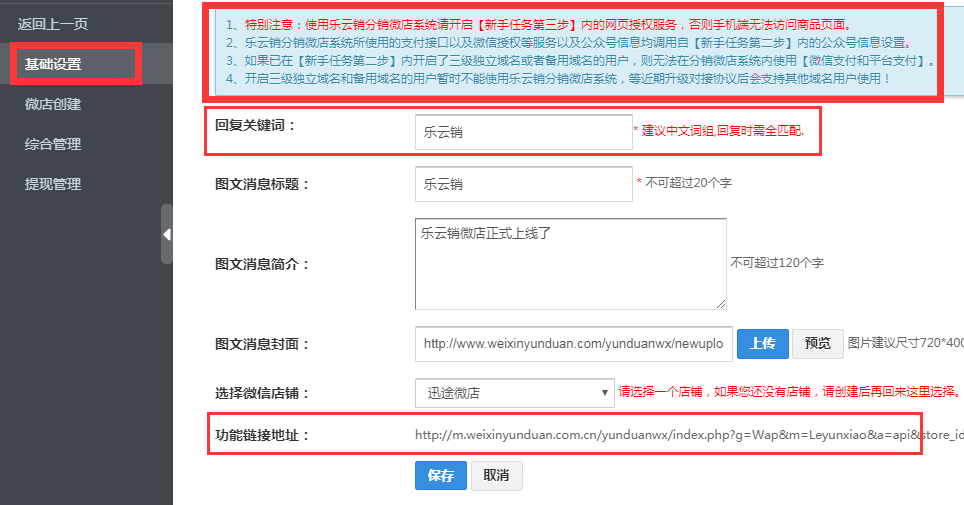Click the 选择微信店铺 field label
The height and width of the screenshot is (505, 964).
pos(263,393)
